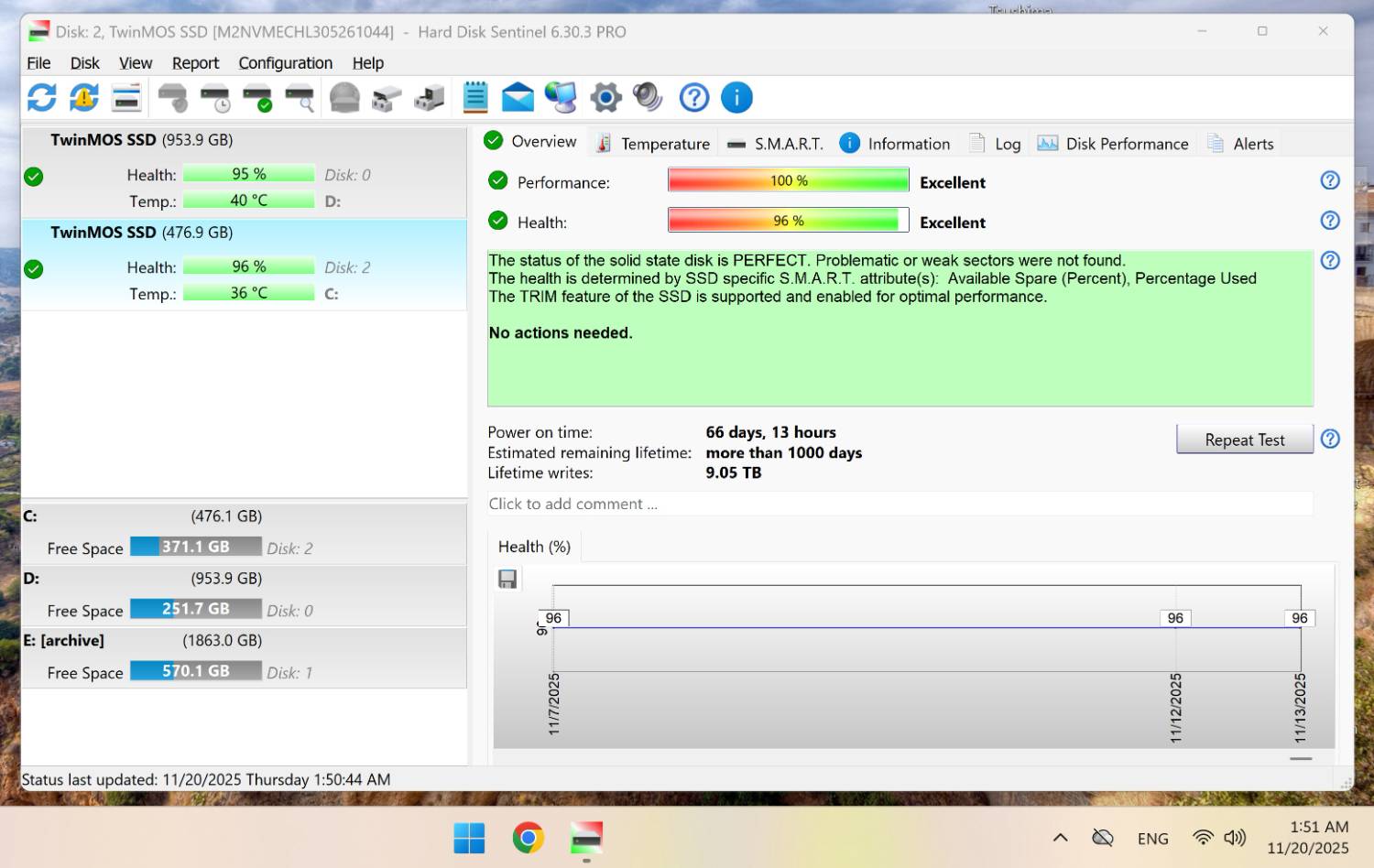
Task: Click the disk with magnifying glass icon
Action: pyautogui.click(x=300, y=97)
